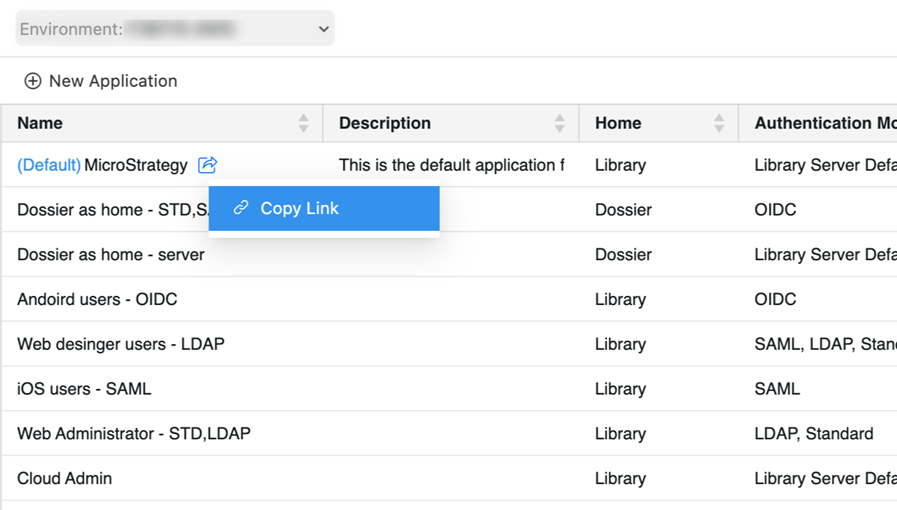Click the link icon in Copy Link

tap(241, 208)
